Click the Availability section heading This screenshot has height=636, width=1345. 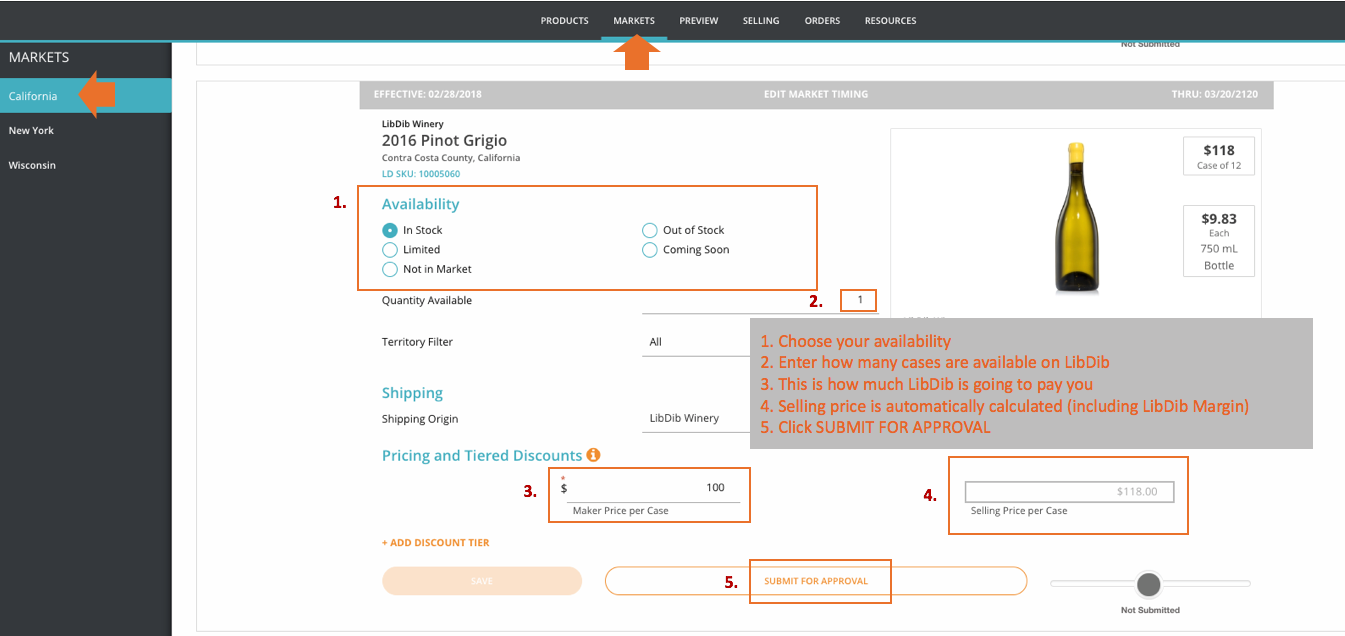coord(420,204)
